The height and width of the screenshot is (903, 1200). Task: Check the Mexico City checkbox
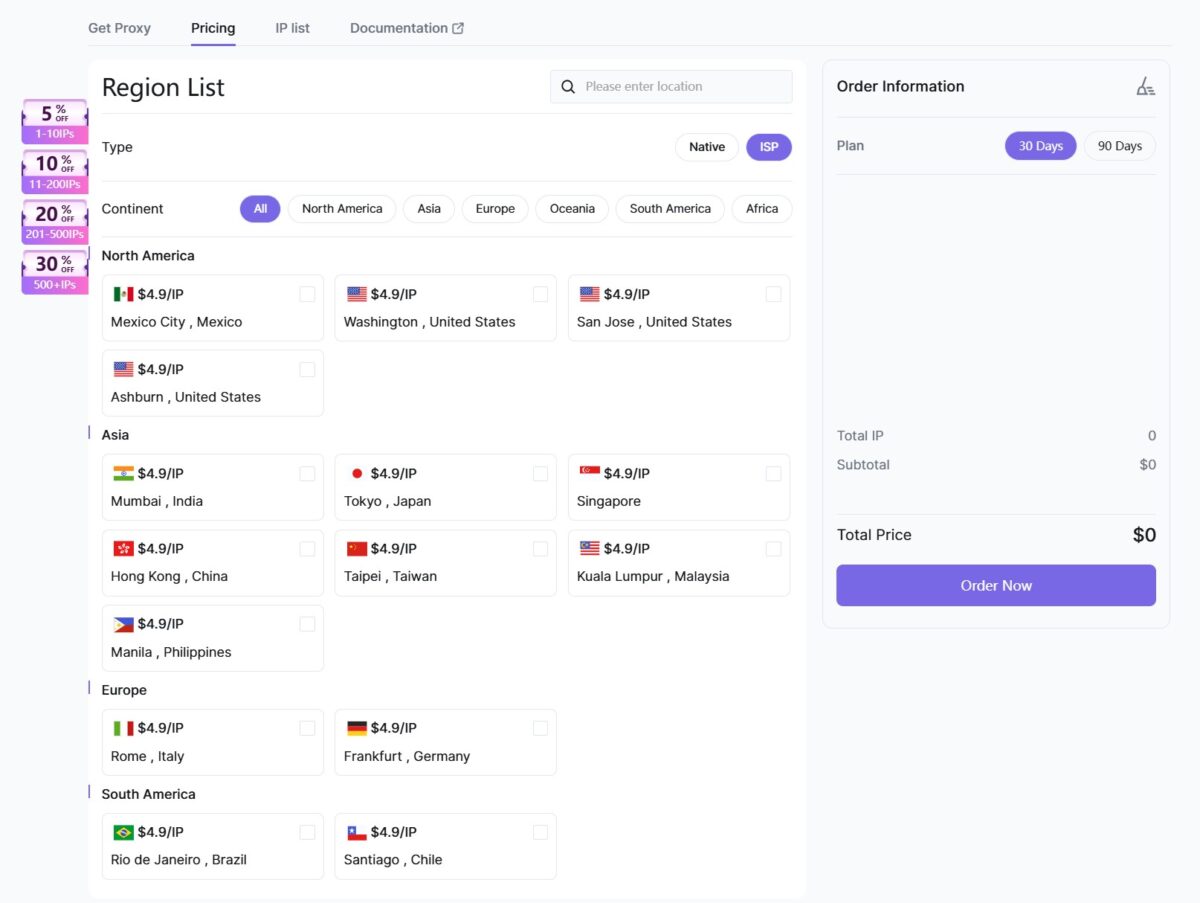(307, 294)
